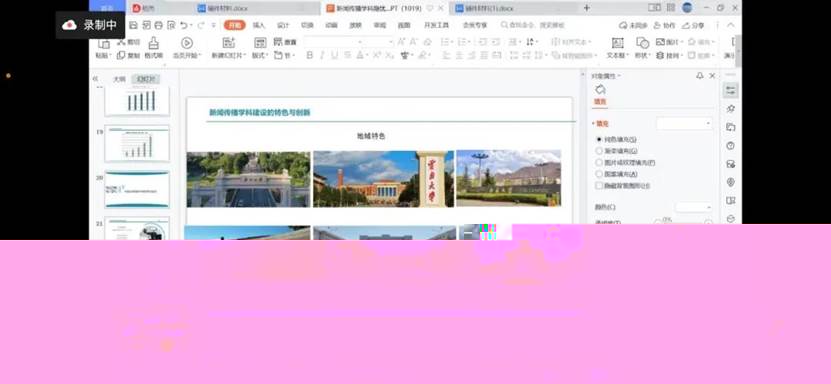Image resolution: width=831 pixels, height=384 pixels.
Task: Open the Shapes tool icon
Action: pyautogui.click(x=642, y=43)
